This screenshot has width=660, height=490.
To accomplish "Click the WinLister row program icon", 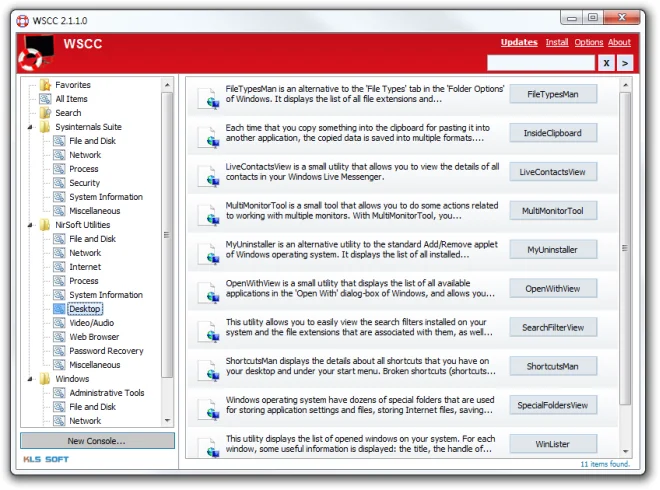I will pos(209,447).
